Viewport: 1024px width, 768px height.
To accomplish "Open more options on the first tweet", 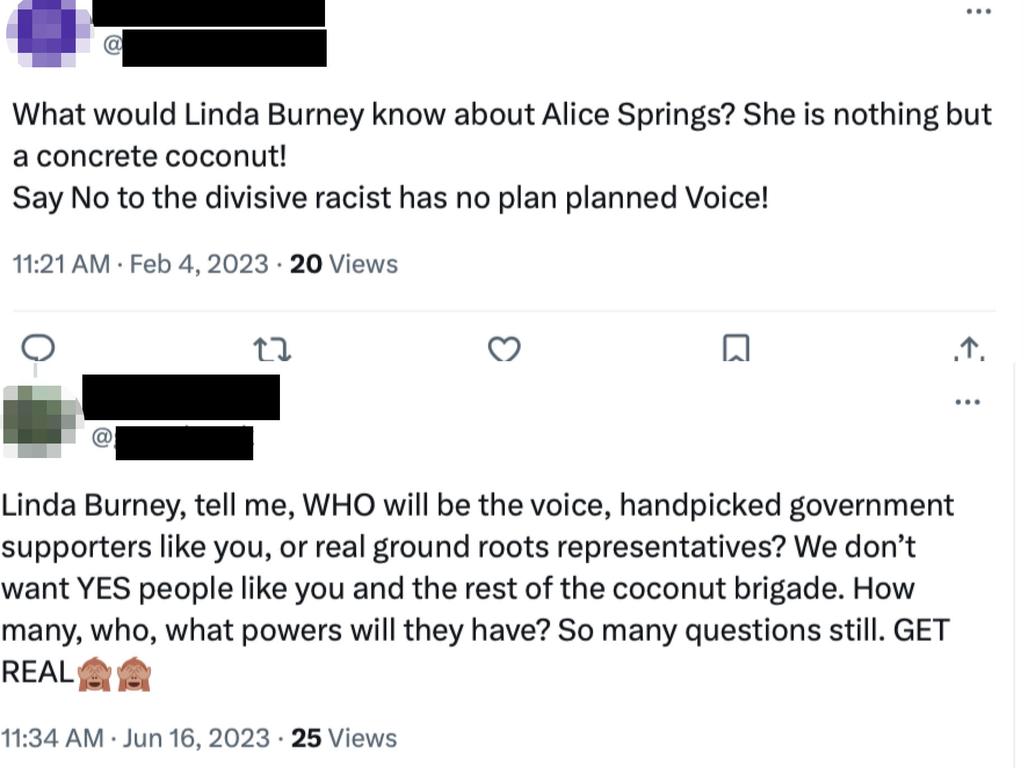I will tap(978, 11).
